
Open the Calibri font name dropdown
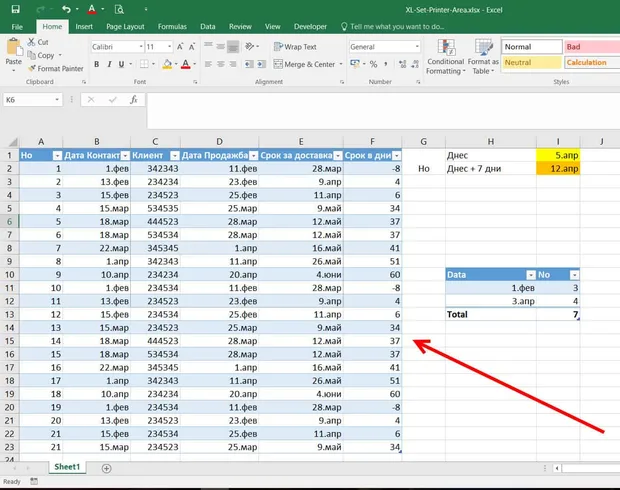(141, 47)
